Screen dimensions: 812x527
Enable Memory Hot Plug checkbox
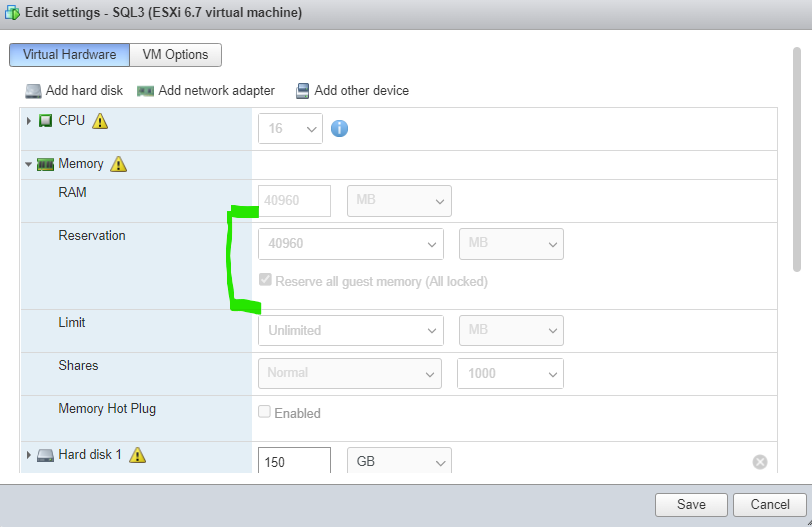coord(265,412)
